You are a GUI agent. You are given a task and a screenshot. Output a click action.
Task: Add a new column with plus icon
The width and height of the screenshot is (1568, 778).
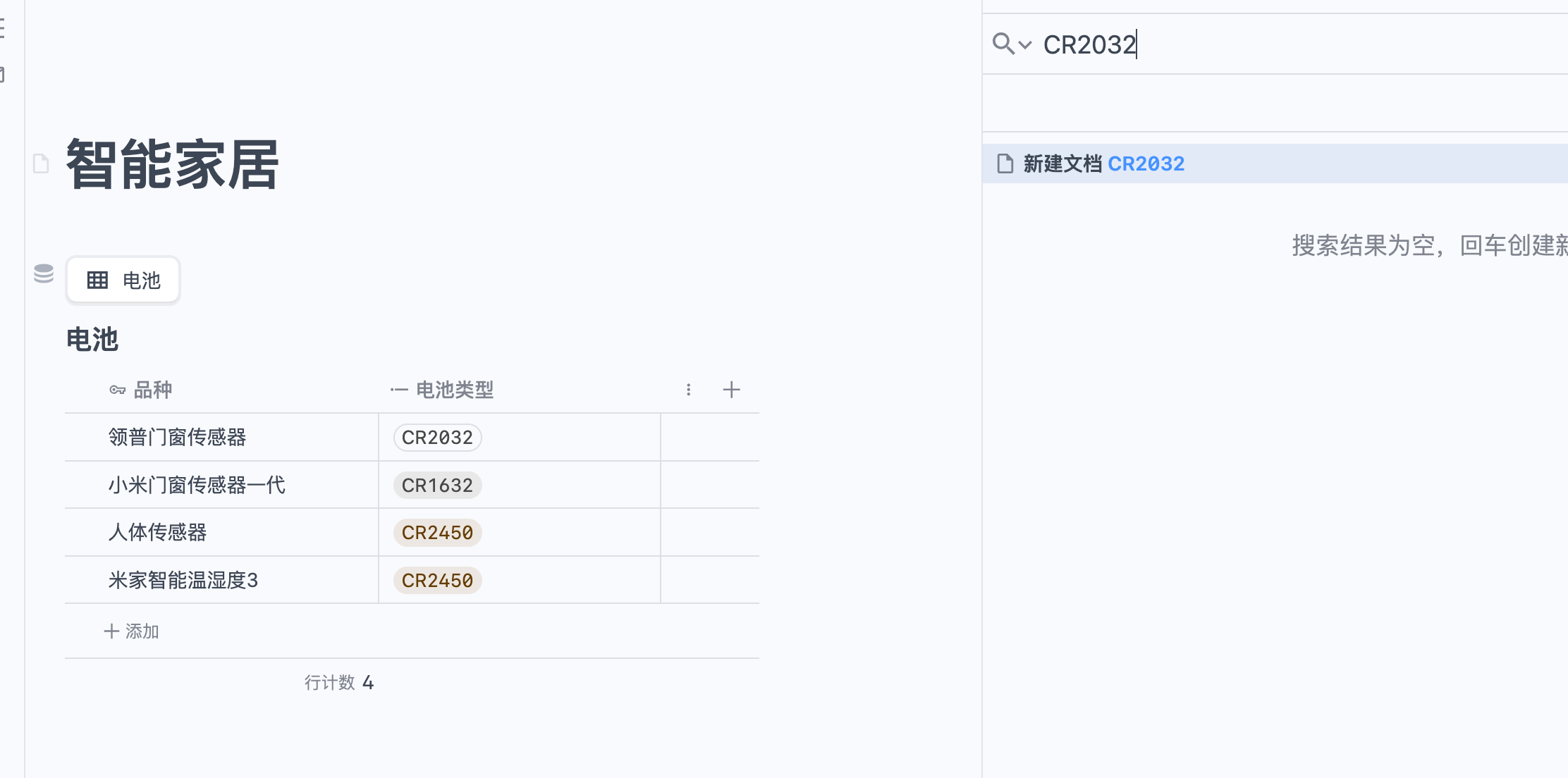[731, 390]
